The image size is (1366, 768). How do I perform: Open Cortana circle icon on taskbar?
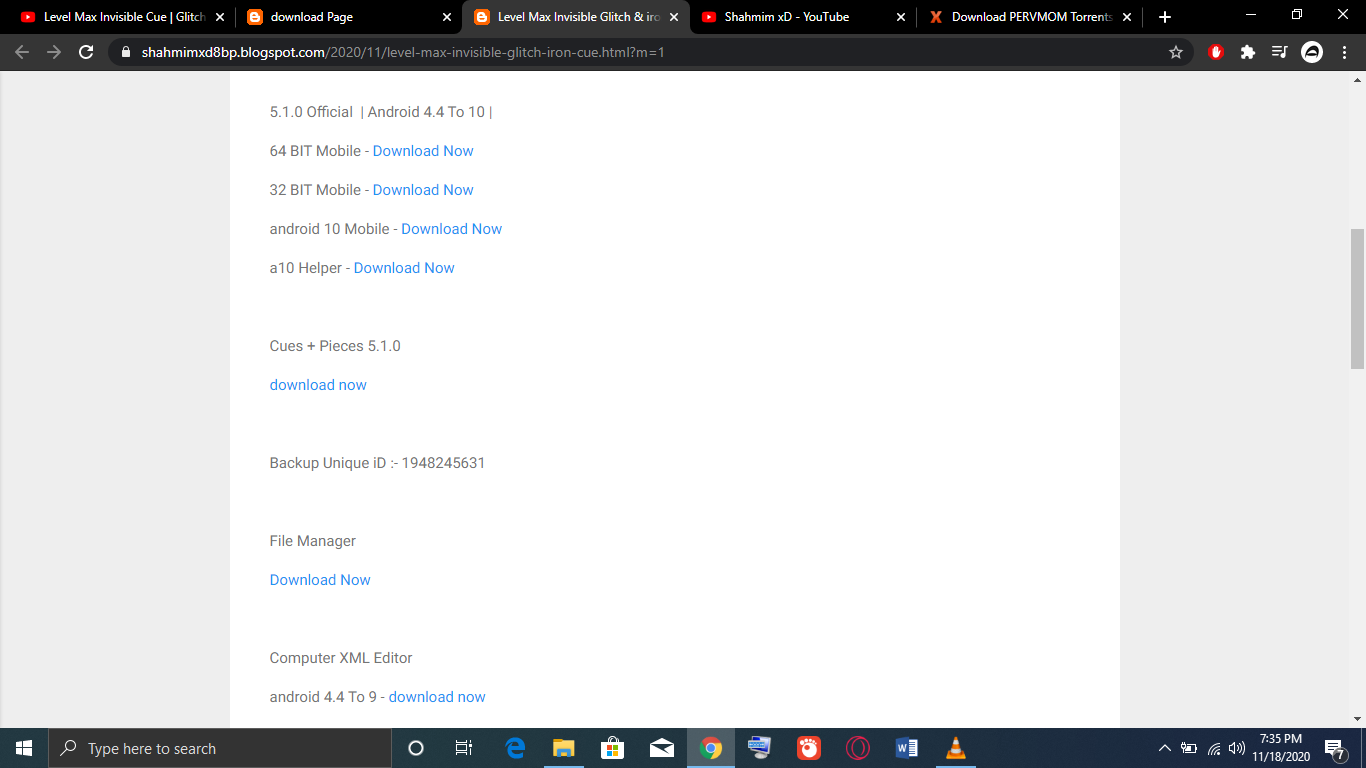tap(416, 748)
